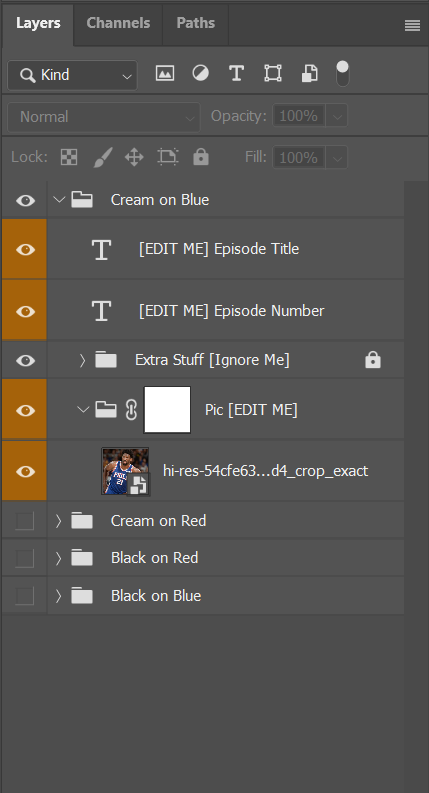Hide the Cream on Blue group
429x793 pixels.
[x=25, y=200]
